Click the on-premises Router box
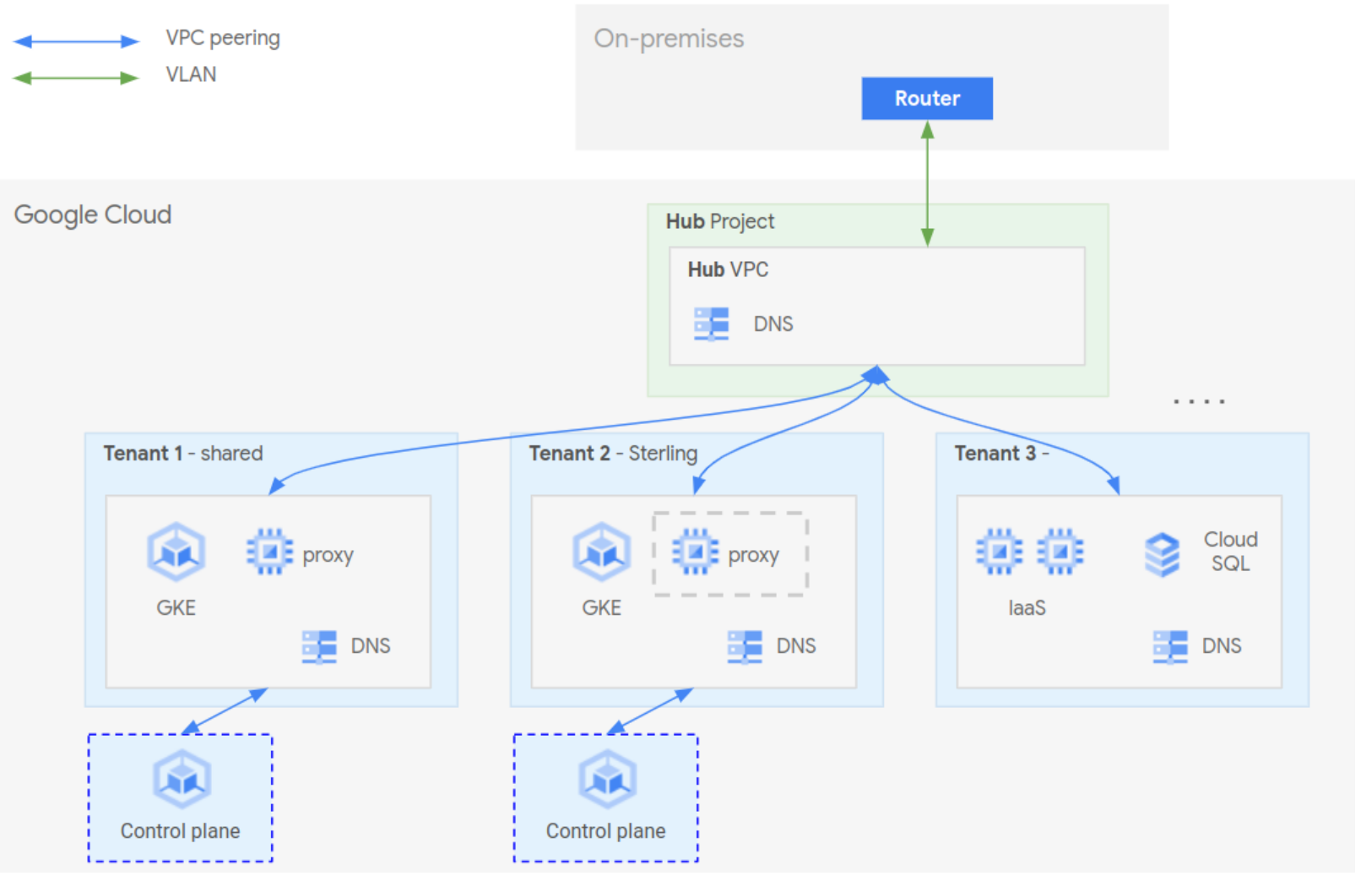Image resolution: width=1372 pixels, height=876 pixels. coord(926,98)
